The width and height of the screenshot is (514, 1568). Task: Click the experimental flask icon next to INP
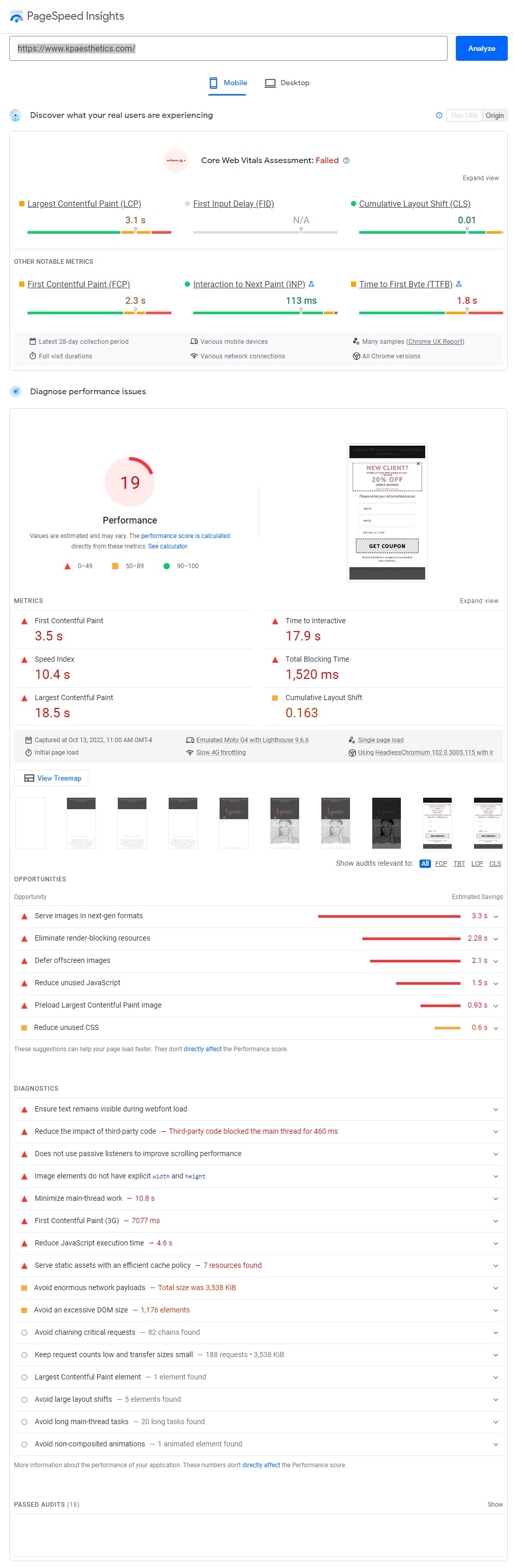click(x=312, y=284)
